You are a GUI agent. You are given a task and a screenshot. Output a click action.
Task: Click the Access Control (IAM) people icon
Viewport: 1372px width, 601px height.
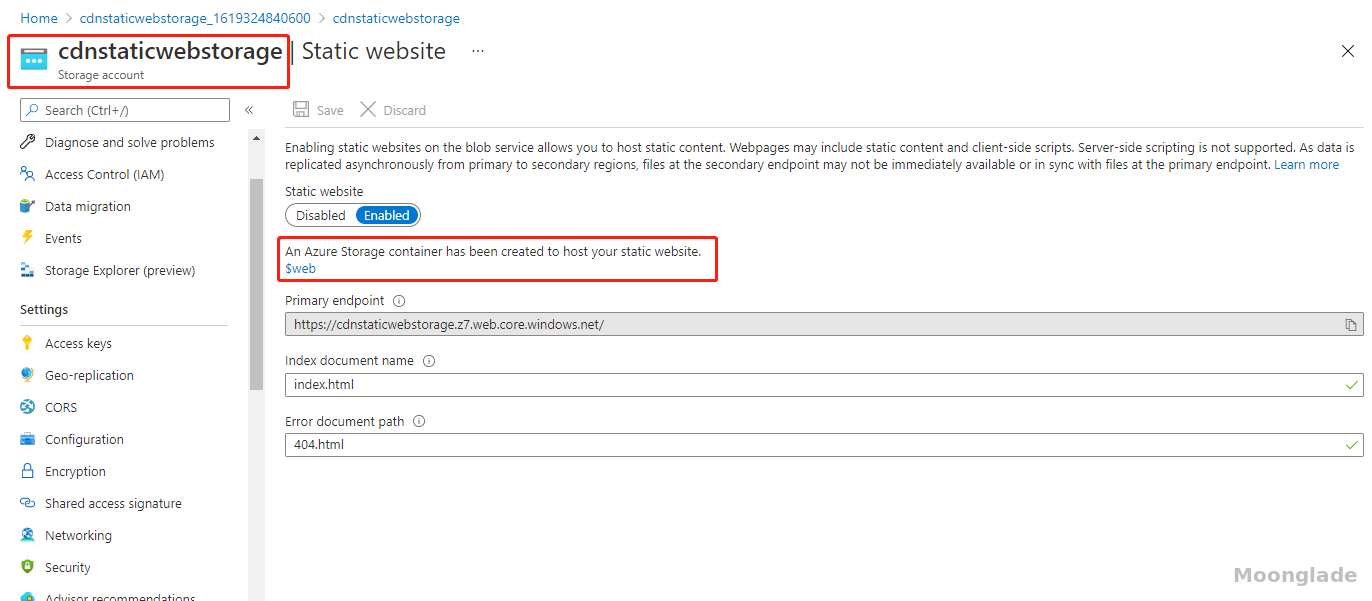[x=28, y=174]
